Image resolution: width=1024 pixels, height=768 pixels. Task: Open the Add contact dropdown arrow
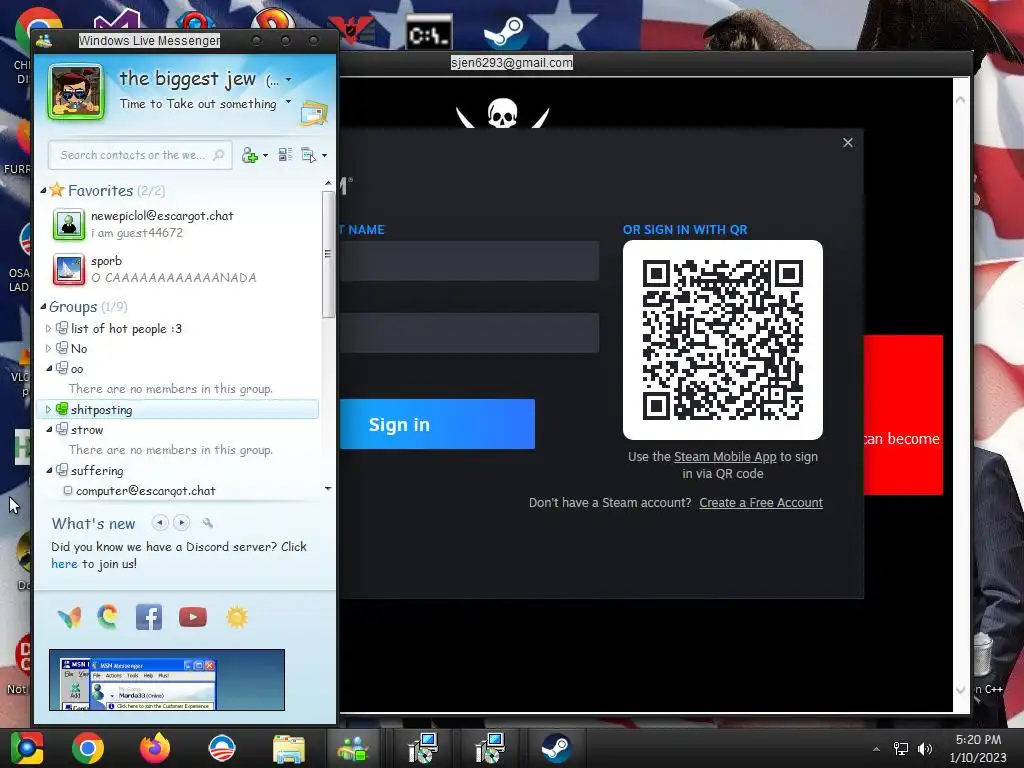265,155
